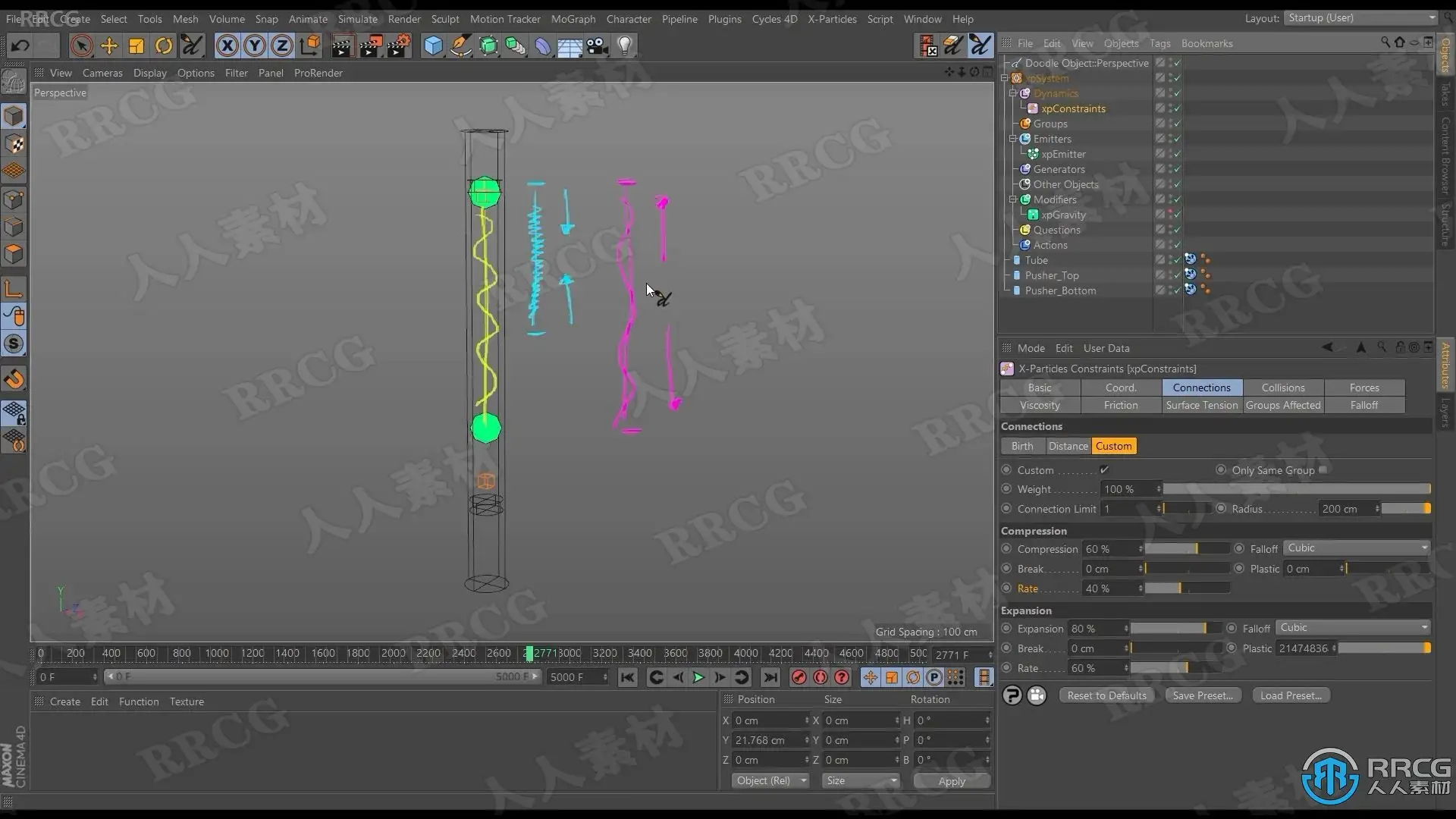Open Compression Falloff Cubic dropdown
This screenshot has width=1456, height=819.
point(1356,548)
